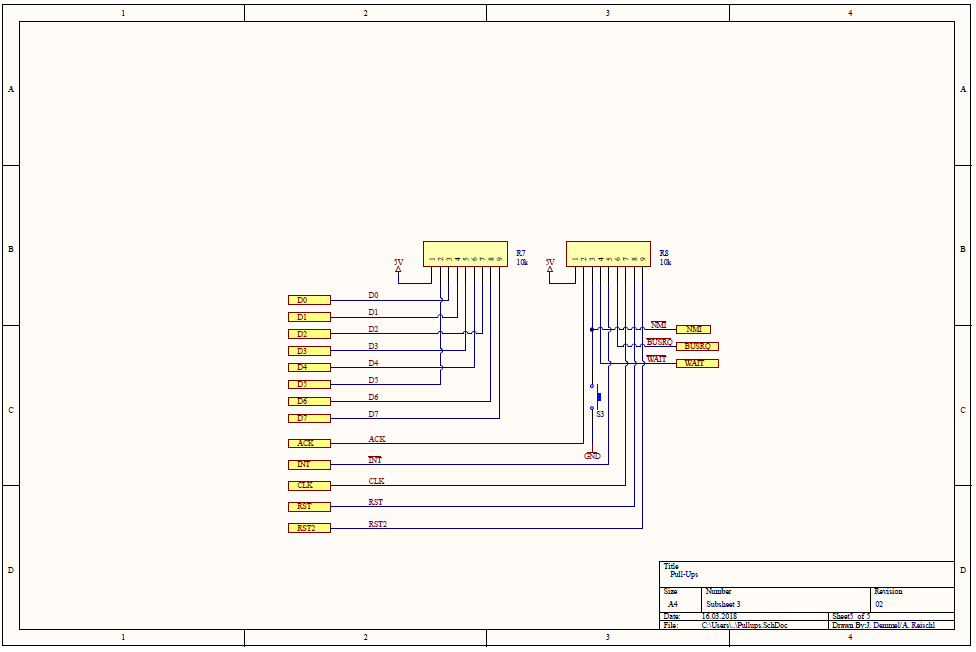This screenshot has height=652, width=976.
Task: Click the R8 designator text
Action: coord(664,253)
